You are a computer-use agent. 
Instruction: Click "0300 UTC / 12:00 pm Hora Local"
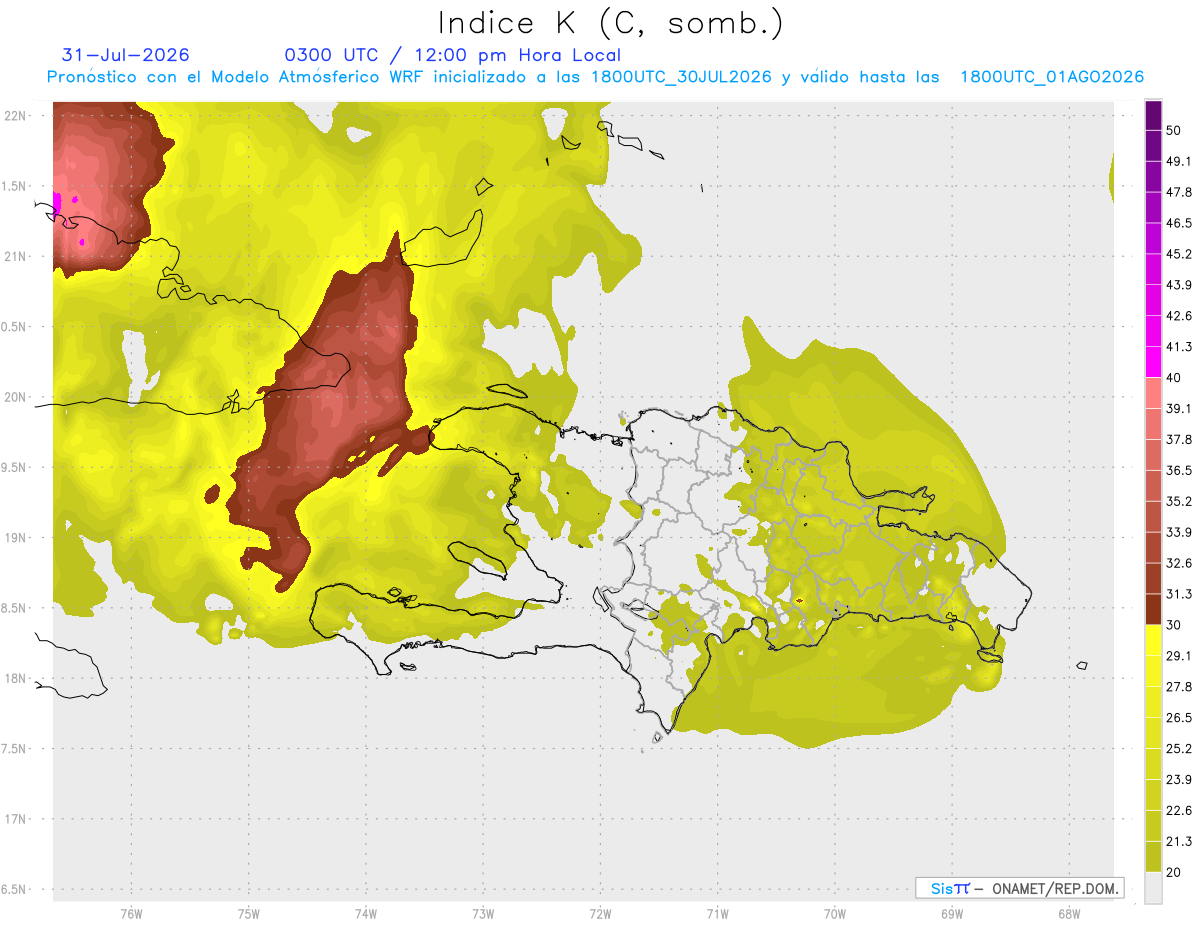[x=453, y=55]
